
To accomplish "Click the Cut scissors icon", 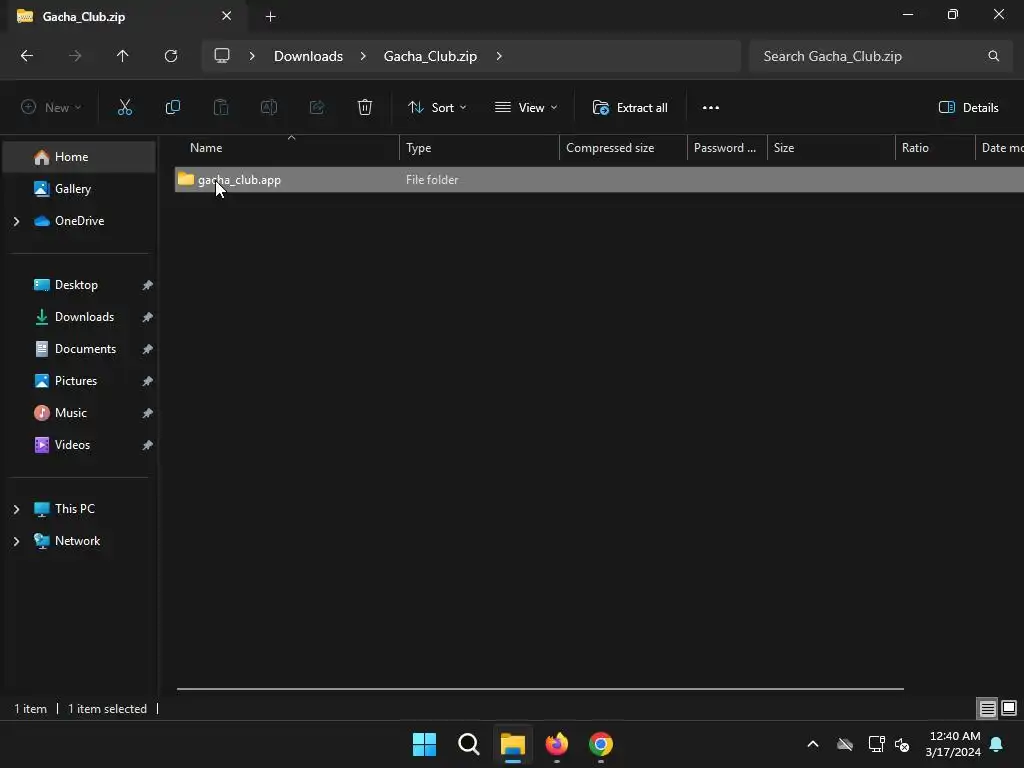I will click(125, 108).
